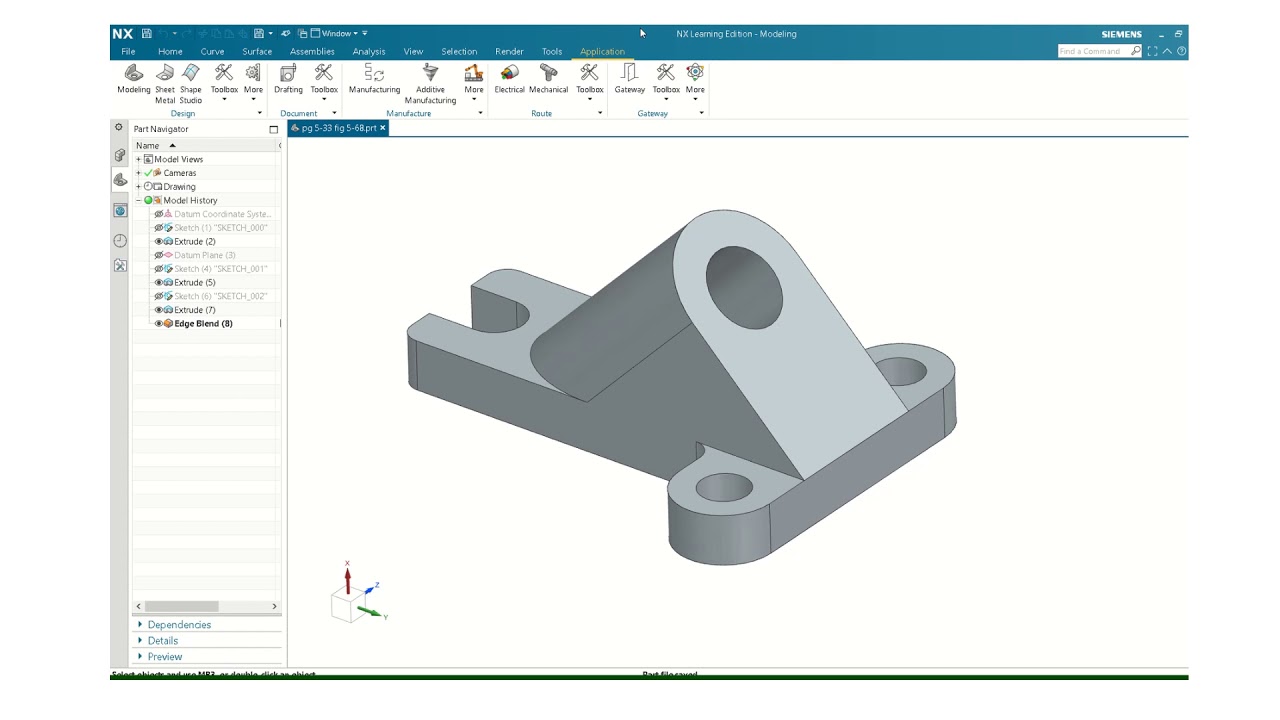Image resolution: width=1280 pixels, height=720 pixels.
Task: Switch to the Gateway application
Action: [629, 79]
